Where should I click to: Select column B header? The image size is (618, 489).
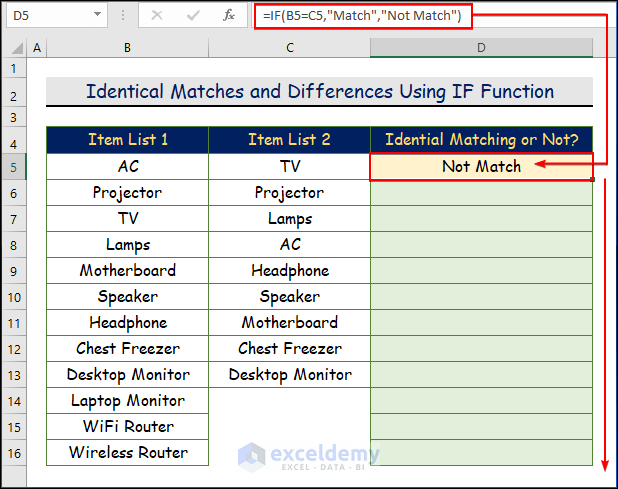128,48
